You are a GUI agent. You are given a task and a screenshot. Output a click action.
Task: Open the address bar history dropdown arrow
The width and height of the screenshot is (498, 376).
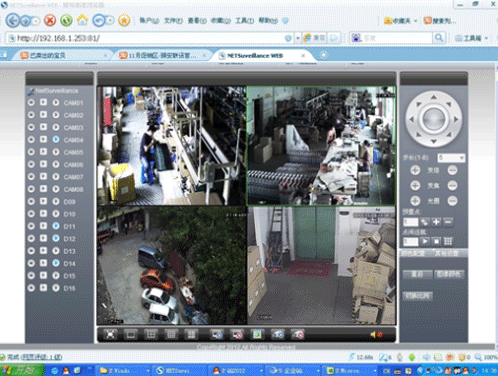(298, 38)
